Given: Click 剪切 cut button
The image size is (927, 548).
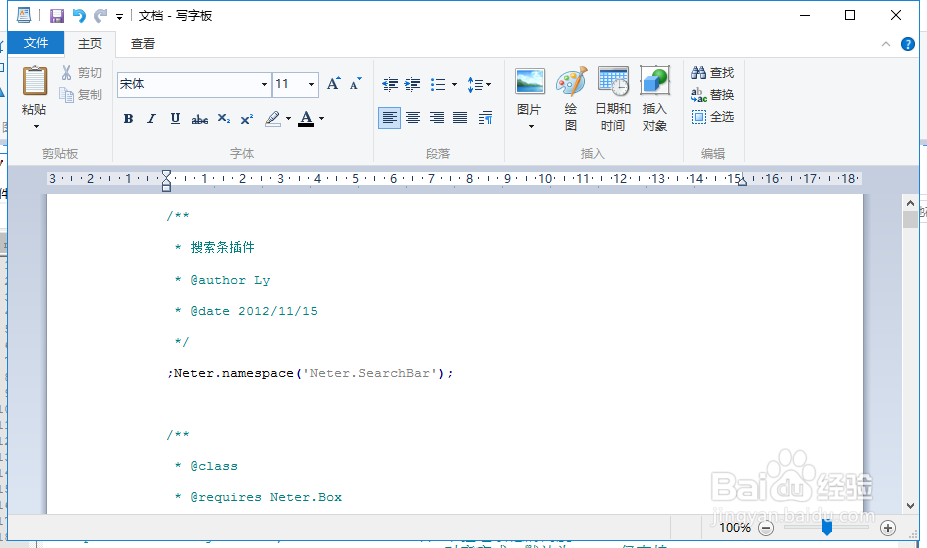Looking at the screenshot, I should [x=82, y=73].
